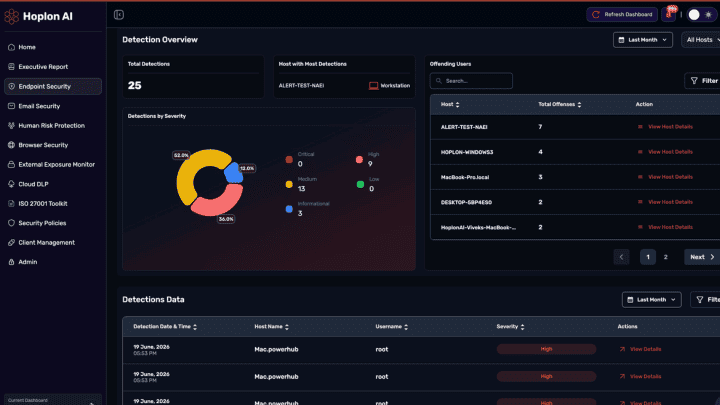Click the first row High severity badge
The image size is (720, 405).
546,349
